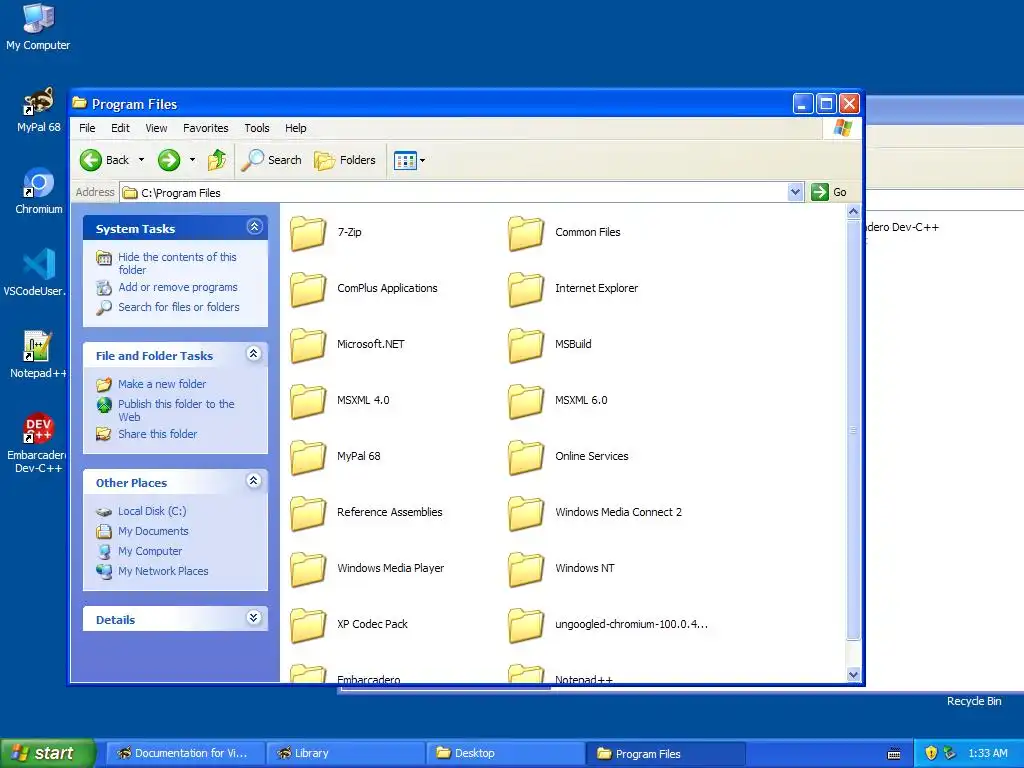The width and height of the screenshot is (1024, 768).
Task: Select the Windows Media Connect 2 folder icon
Action: [x=526, y=513]
